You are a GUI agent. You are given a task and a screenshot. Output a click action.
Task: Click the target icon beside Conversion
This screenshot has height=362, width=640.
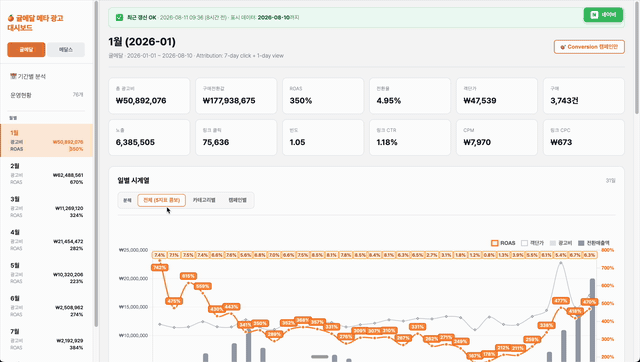click(563, 47)
